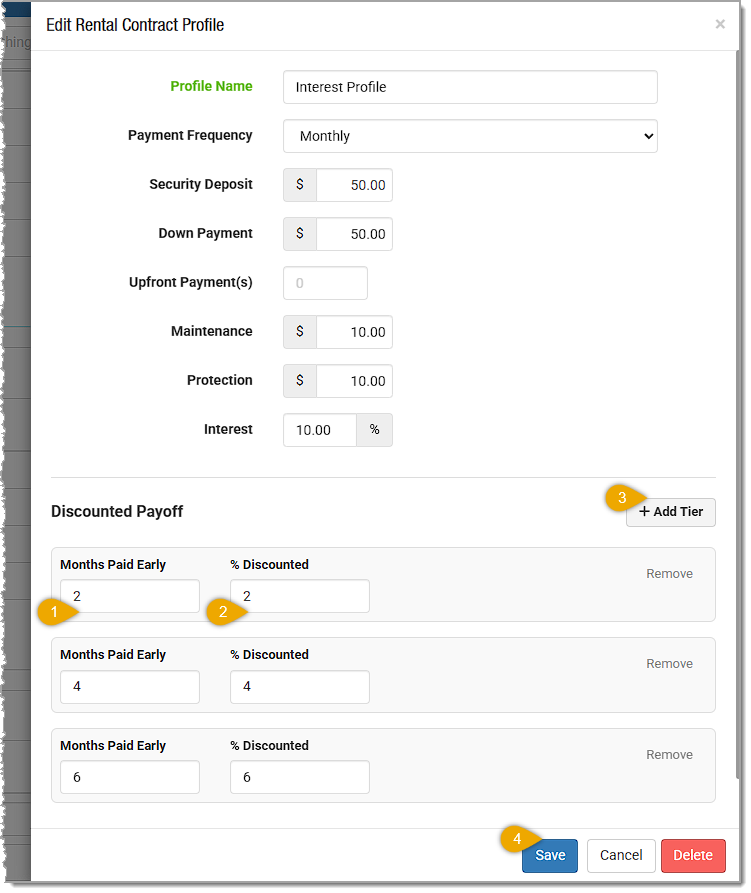The width and height of the screenshot is (751, 893).
Task: Click the dollar sign beside Down Payment
Action: point(300,234)
